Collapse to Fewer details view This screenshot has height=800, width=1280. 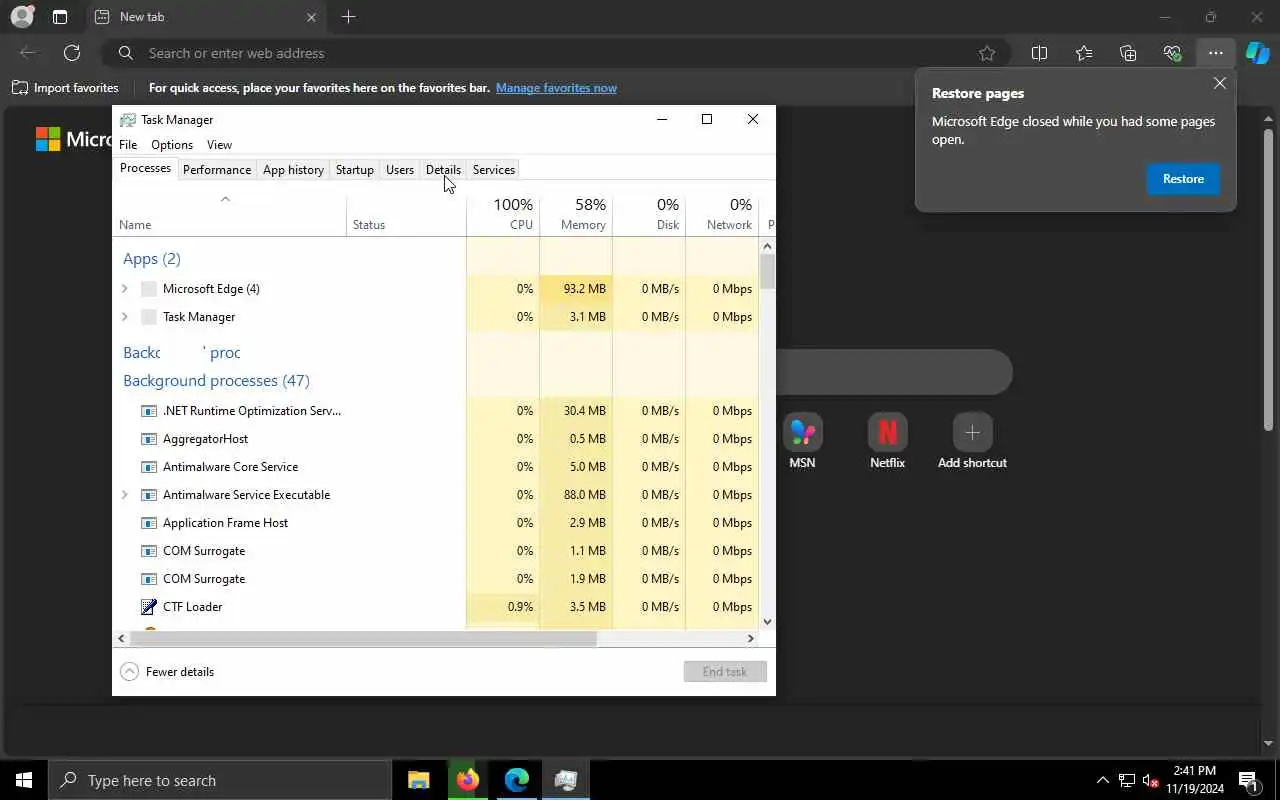[167, 672]
